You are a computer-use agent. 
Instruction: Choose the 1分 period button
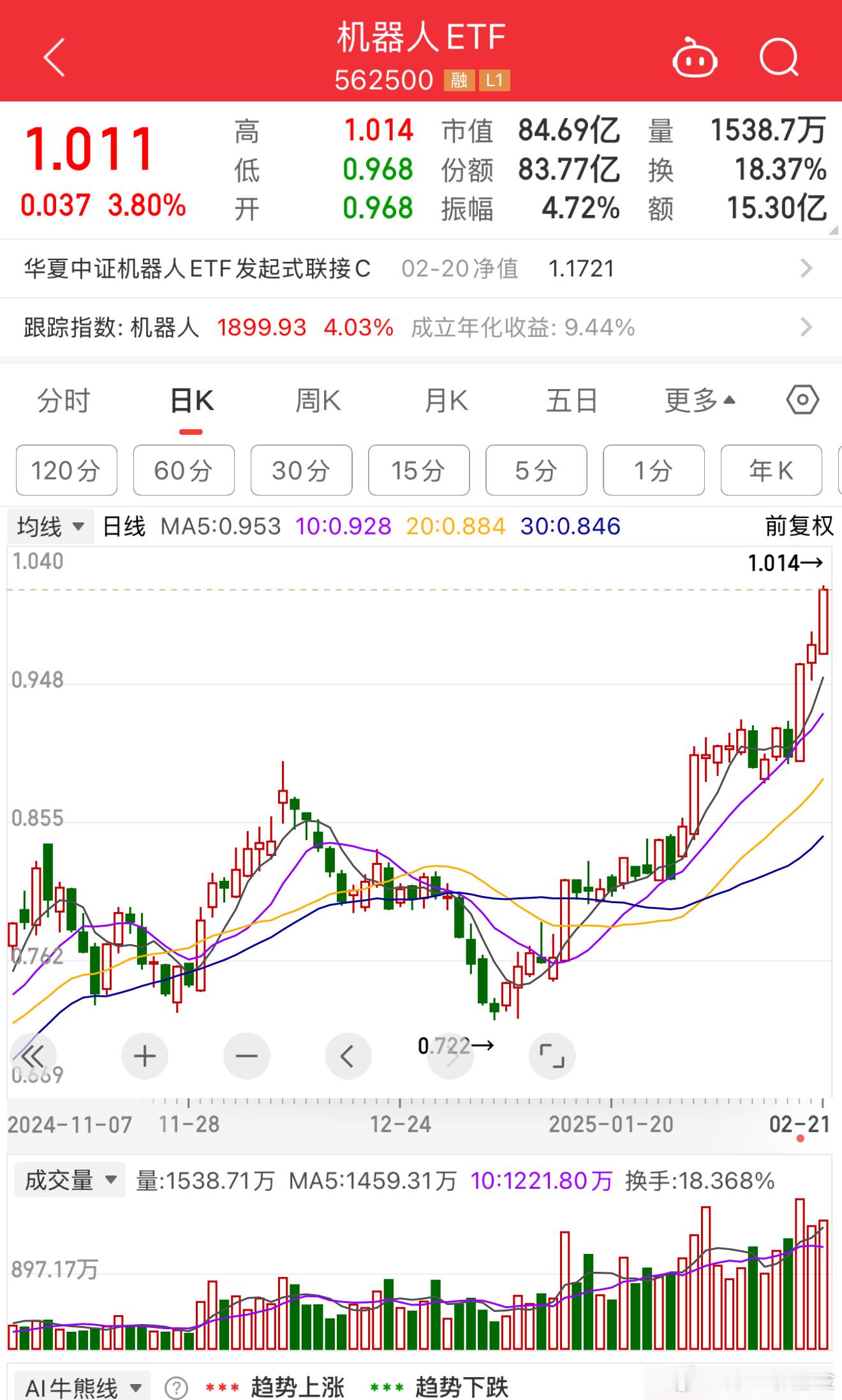pos(654,471)
